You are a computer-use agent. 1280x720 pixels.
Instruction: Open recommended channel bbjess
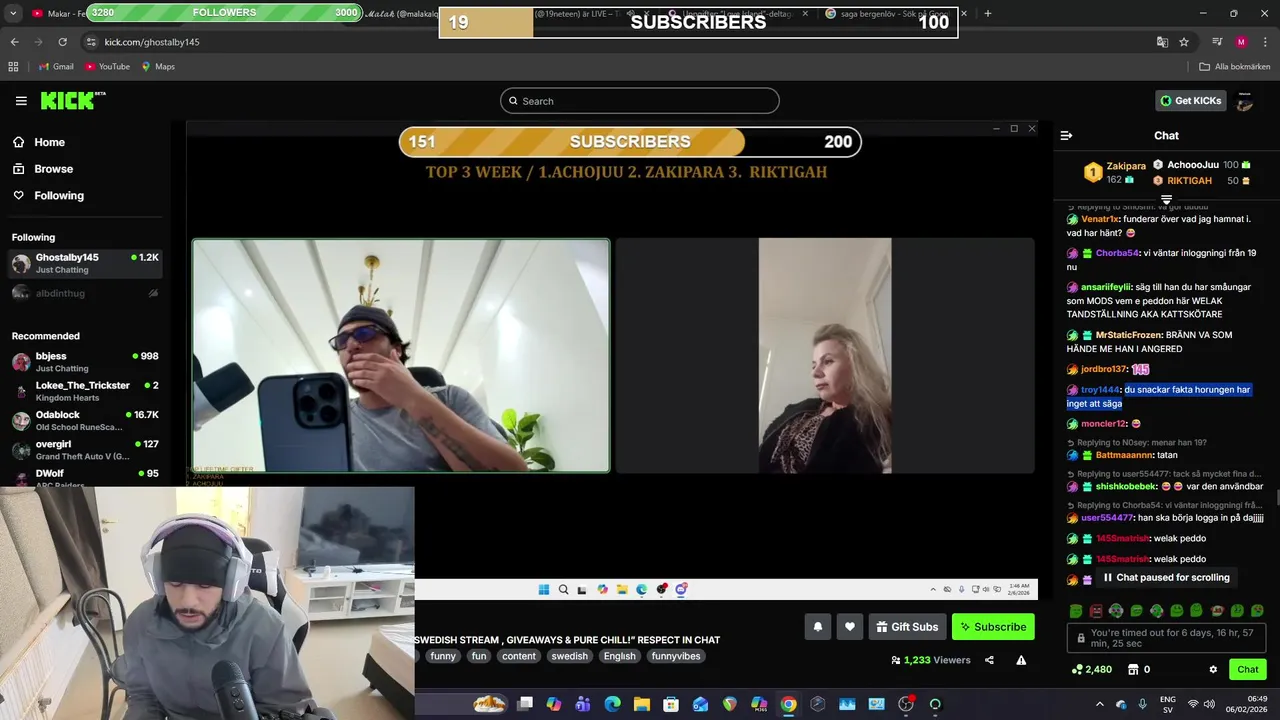point(85,362)
